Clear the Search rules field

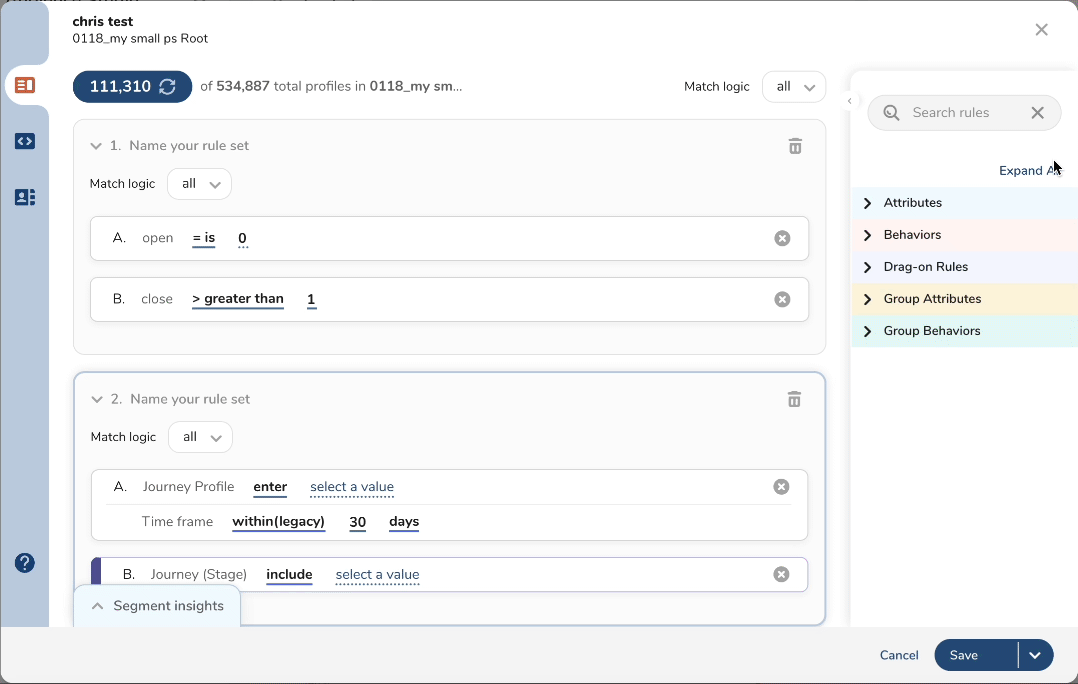1037,113
